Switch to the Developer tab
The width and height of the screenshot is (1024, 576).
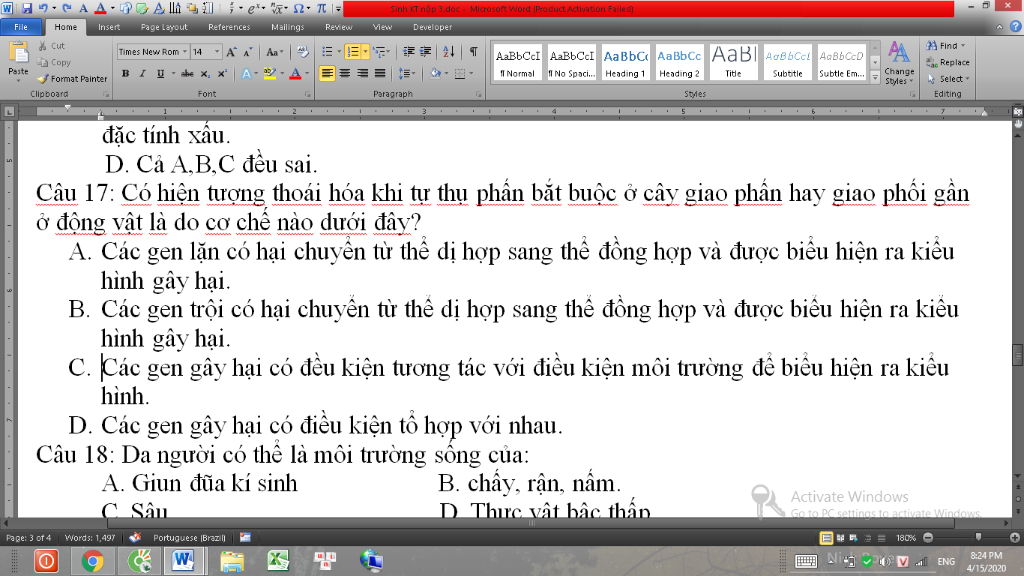click(x=432, y=27)
